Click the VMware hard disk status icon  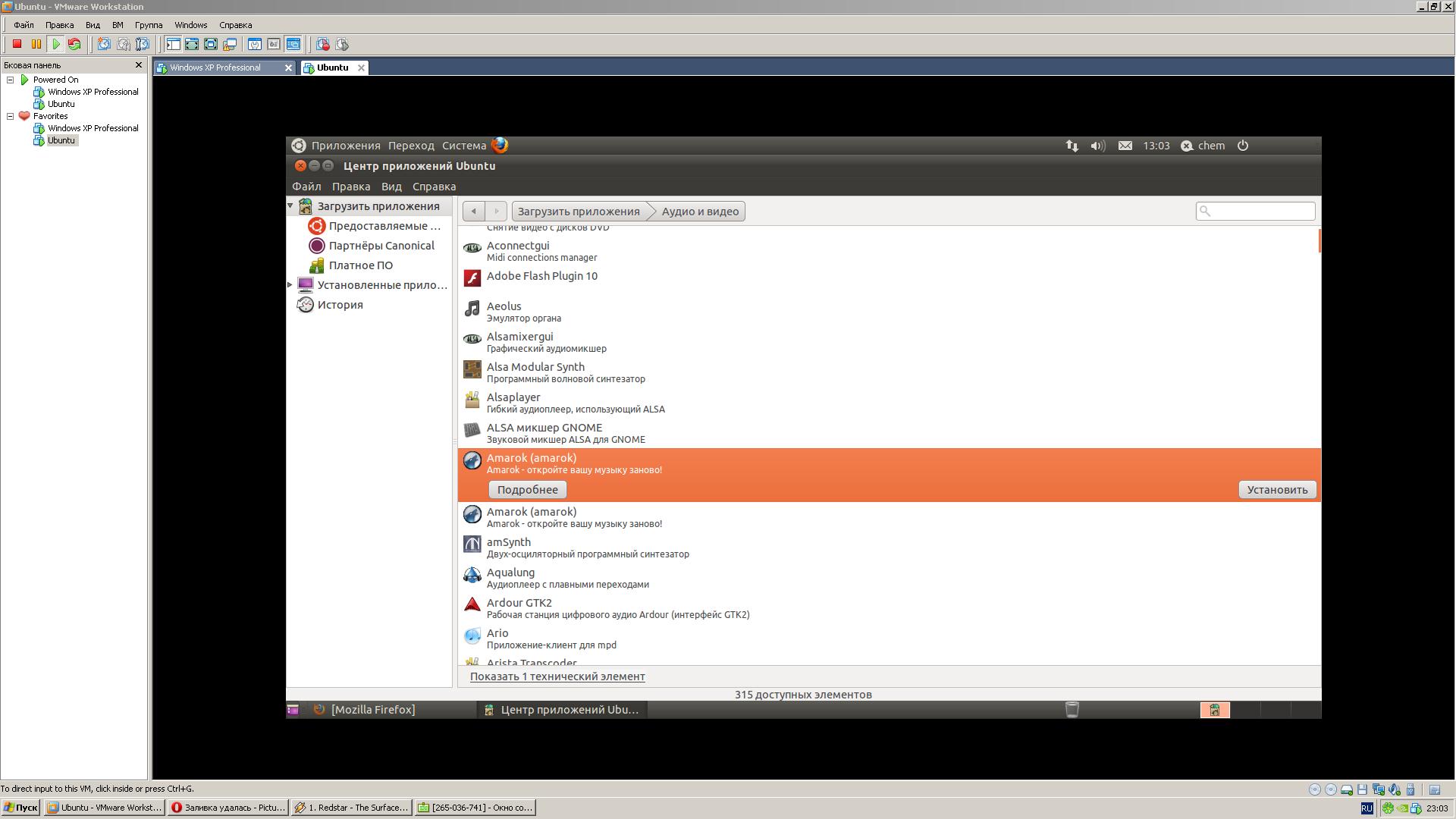pos(1347,789)
